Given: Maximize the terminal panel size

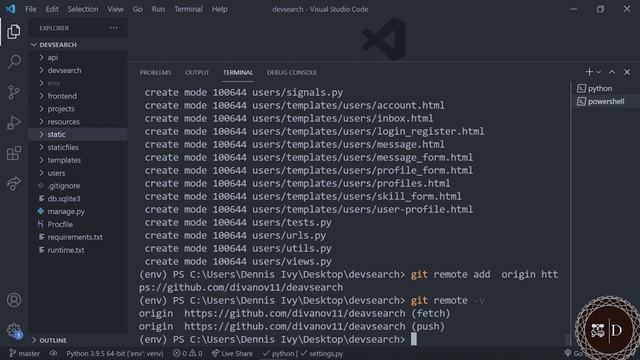Looking at the screenshot, I should tap(612, 72).
